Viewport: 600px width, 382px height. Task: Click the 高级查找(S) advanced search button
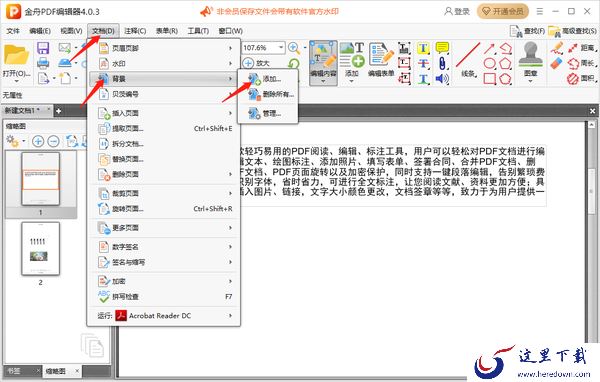572,31
